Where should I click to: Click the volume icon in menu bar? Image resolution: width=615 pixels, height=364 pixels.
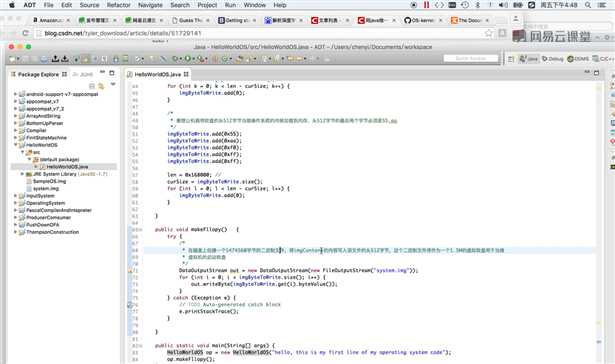coord(502,5)
